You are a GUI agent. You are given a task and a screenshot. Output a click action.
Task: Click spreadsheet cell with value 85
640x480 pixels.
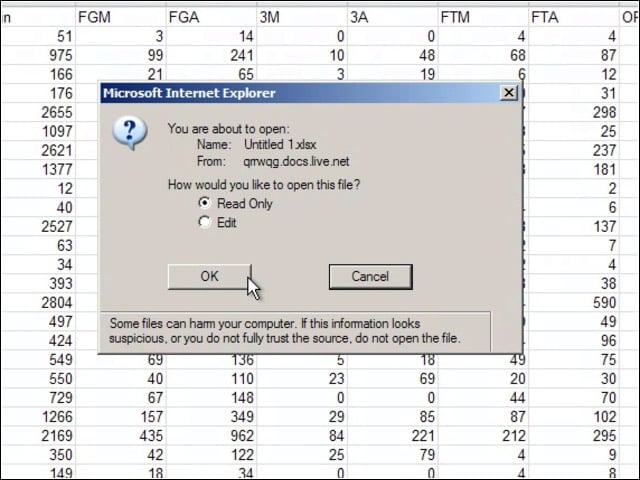[x=393, y=417]
